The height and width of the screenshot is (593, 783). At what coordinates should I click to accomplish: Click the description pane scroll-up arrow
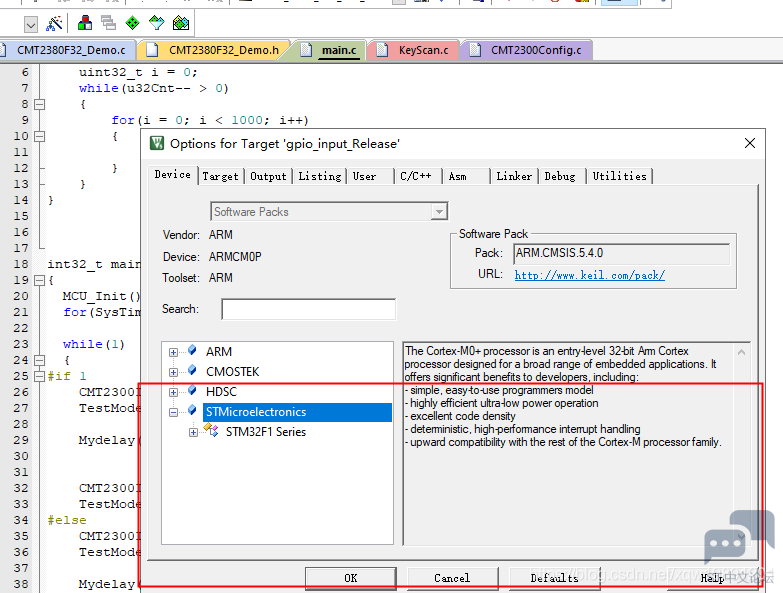click(742, 352)
